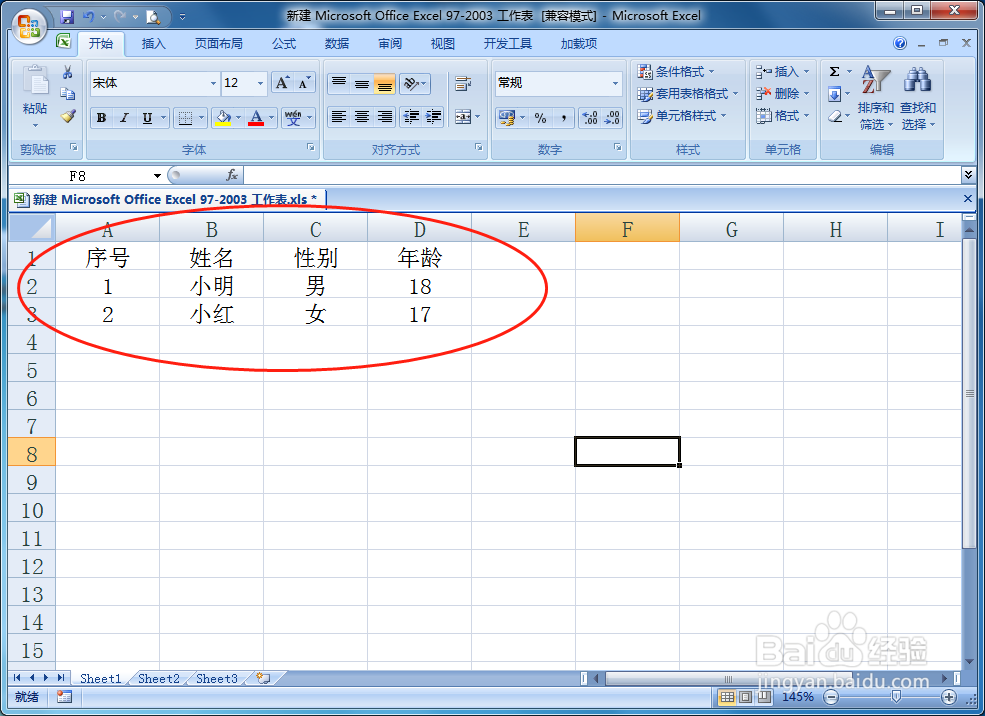Switch to the Sheet2 worksheet tab
The image size is (985, 716).
click(157, 678)
